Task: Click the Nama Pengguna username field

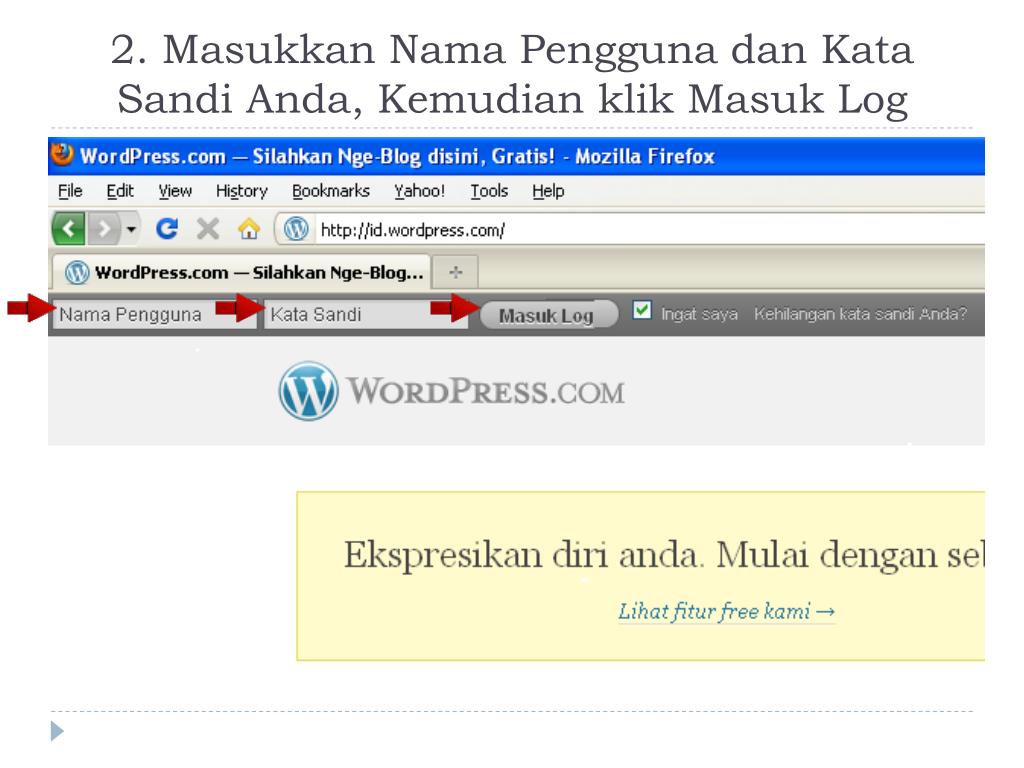Action: point(153,315)
